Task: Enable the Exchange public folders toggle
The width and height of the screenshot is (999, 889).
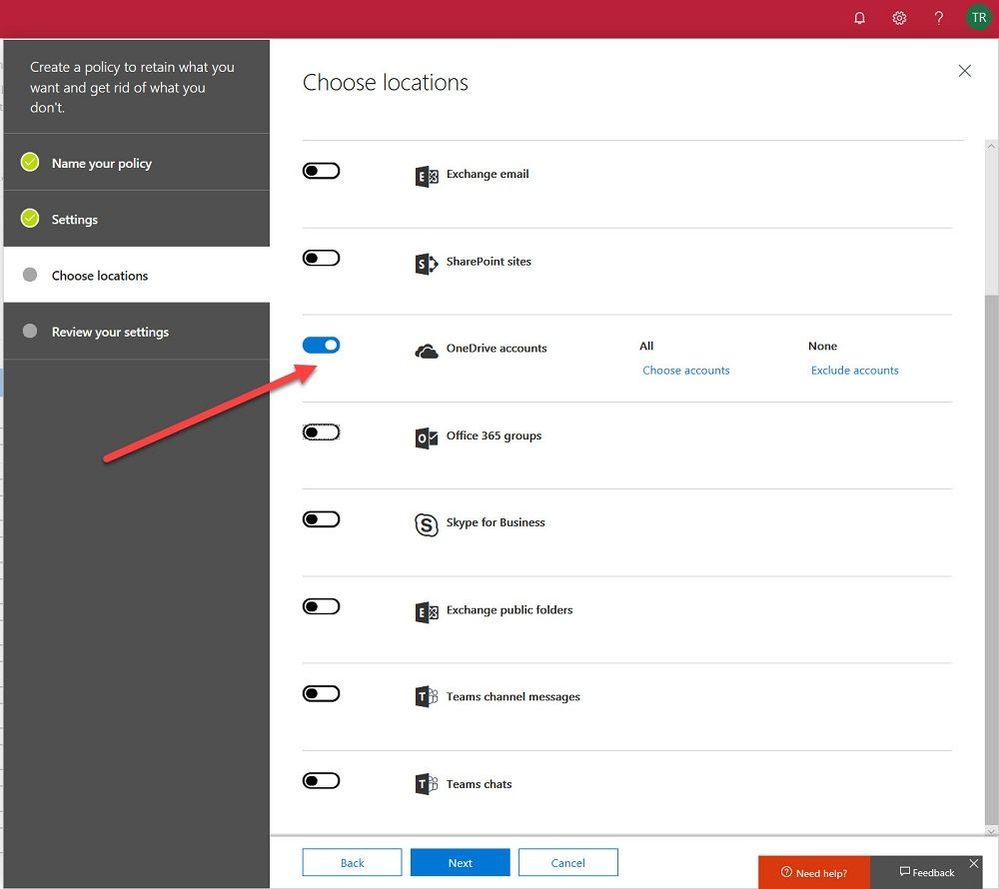Action: coord(321,606)
